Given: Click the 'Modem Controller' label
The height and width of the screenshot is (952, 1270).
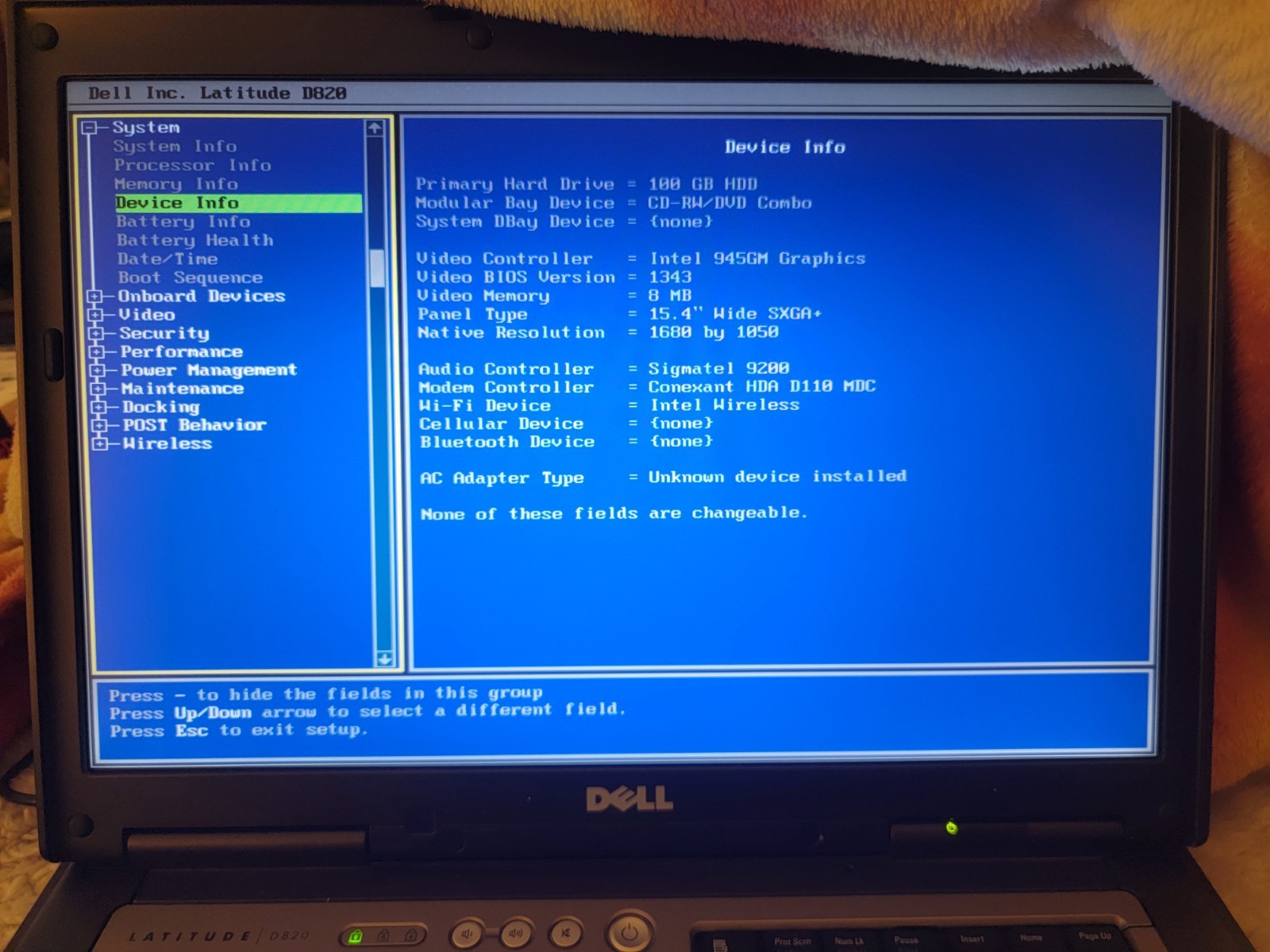Looking at the screenshot, I should [506, 387].
